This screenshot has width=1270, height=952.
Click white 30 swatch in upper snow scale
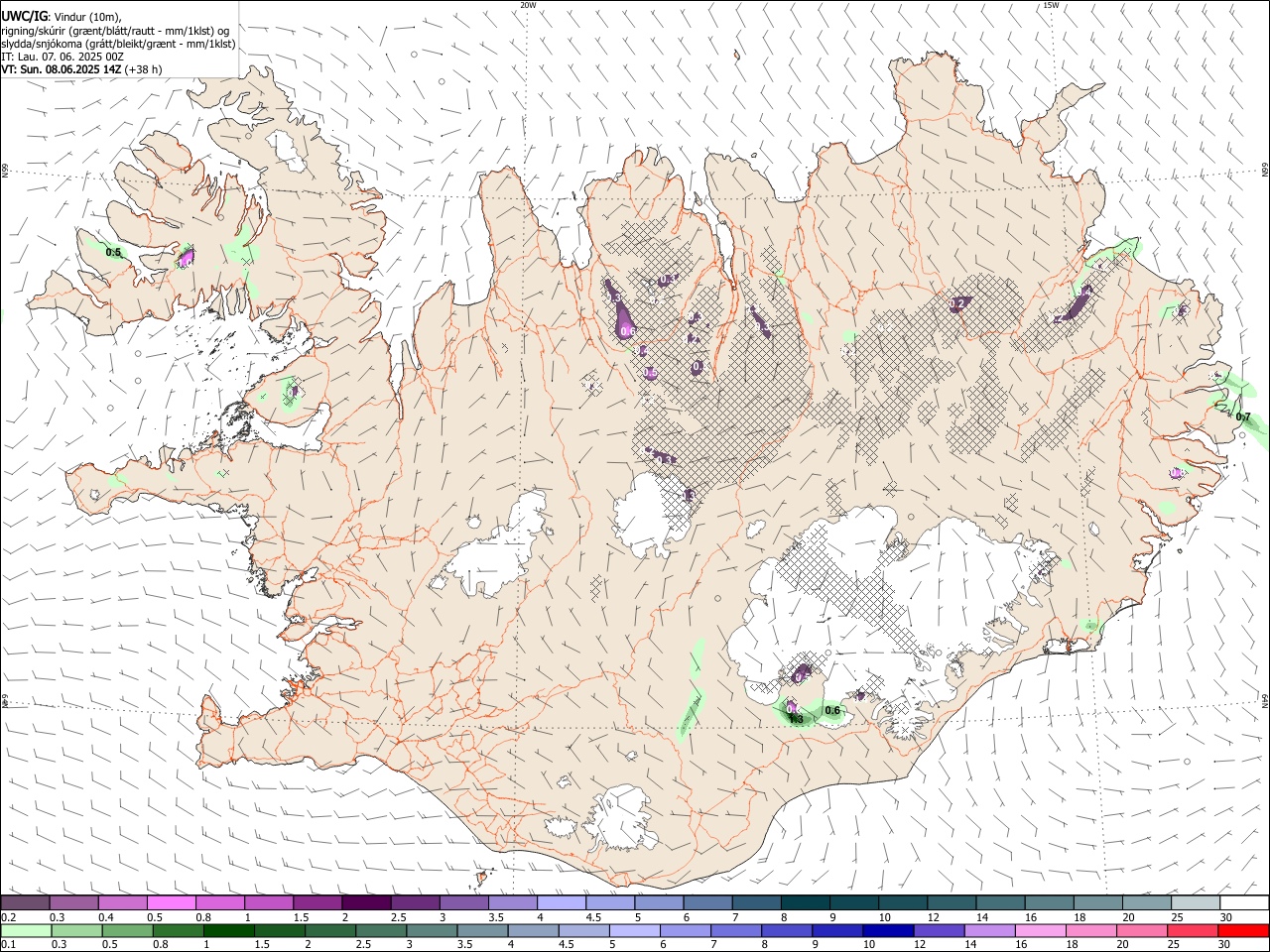click(1244, 903)
